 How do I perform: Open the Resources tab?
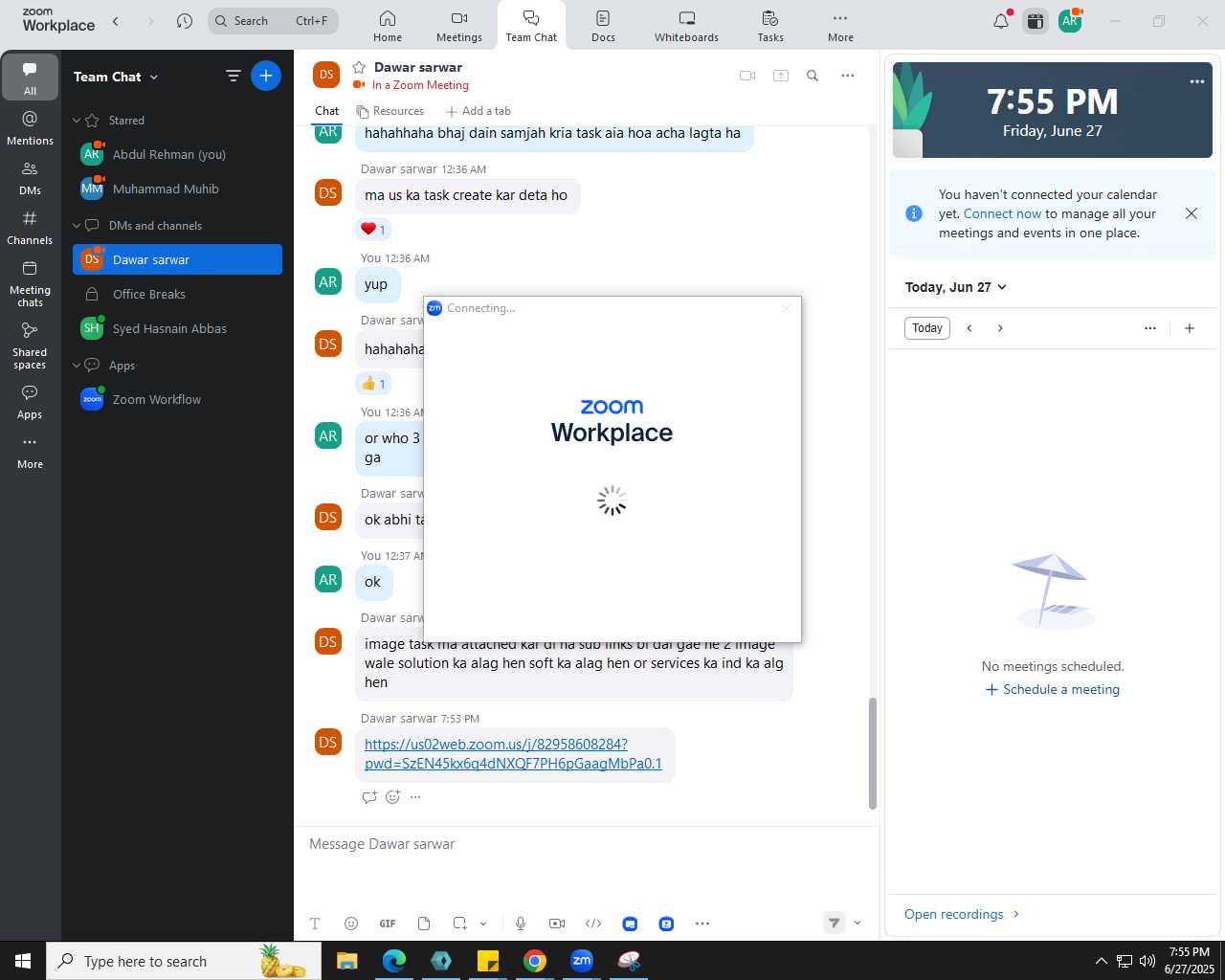(390, 111)
